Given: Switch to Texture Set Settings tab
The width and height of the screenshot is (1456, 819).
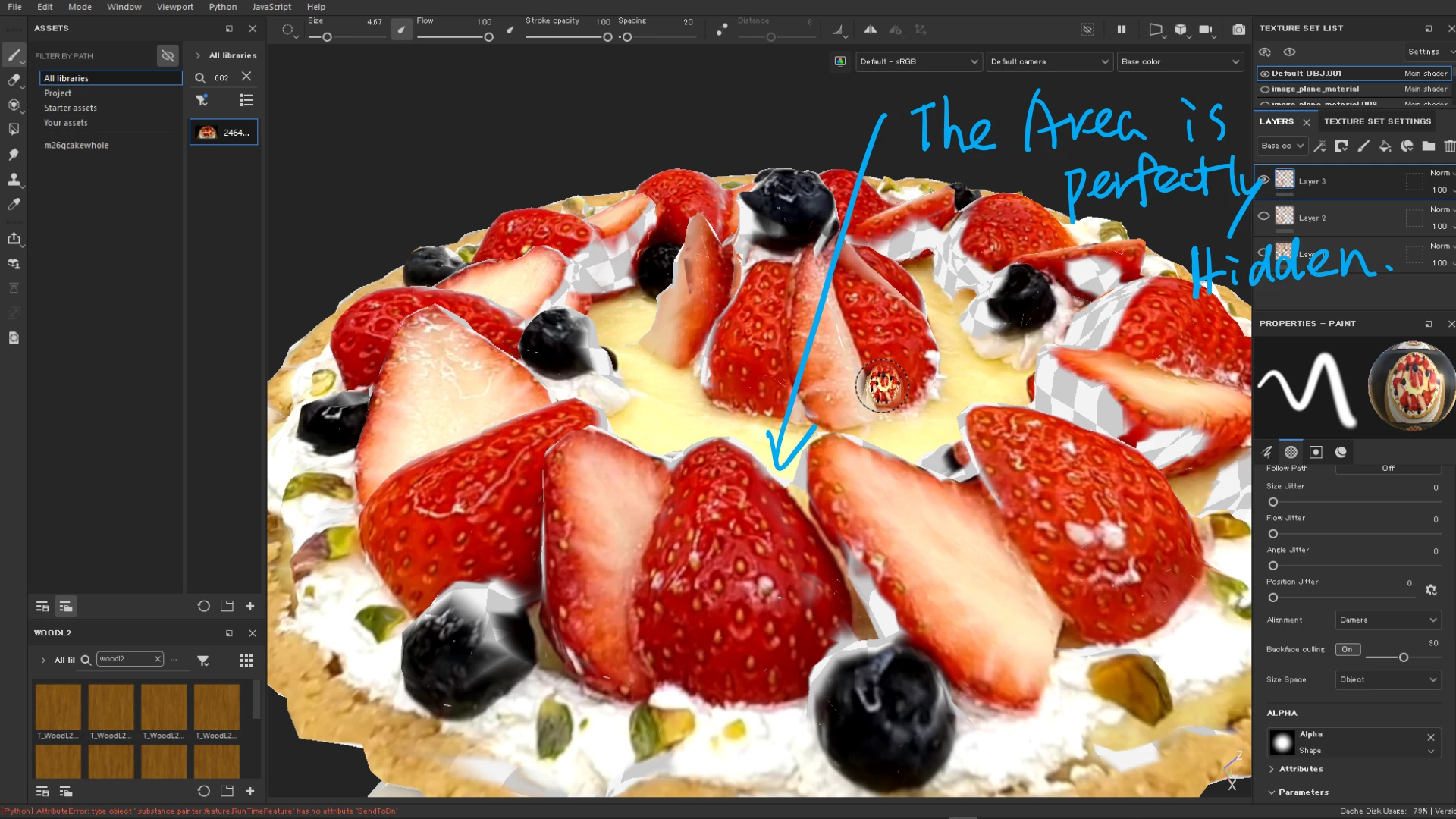Looking at the screenshot, I should pos(1377,121).
